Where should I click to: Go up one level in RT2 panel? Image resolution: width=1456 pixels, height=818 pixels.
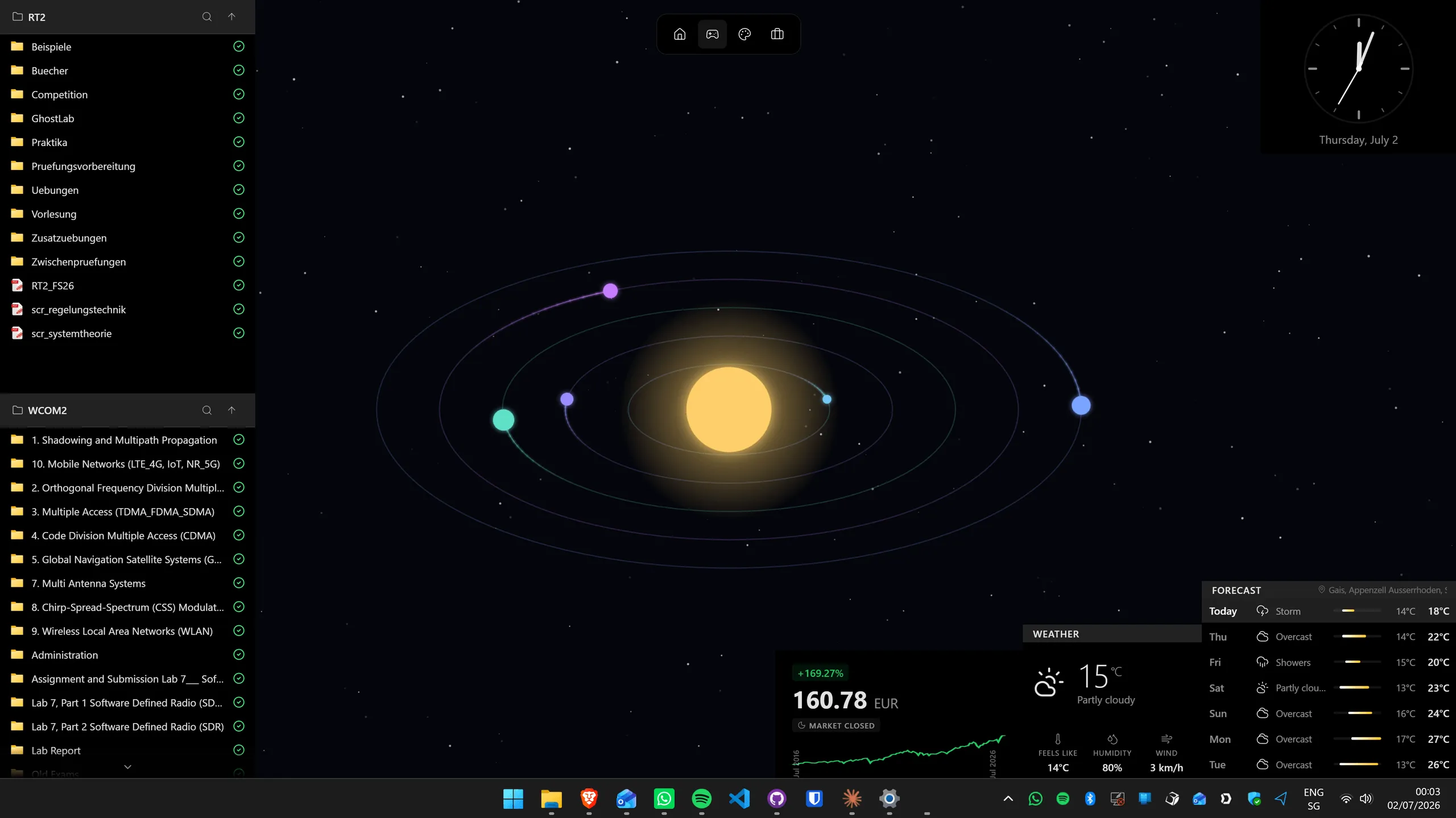231,17
